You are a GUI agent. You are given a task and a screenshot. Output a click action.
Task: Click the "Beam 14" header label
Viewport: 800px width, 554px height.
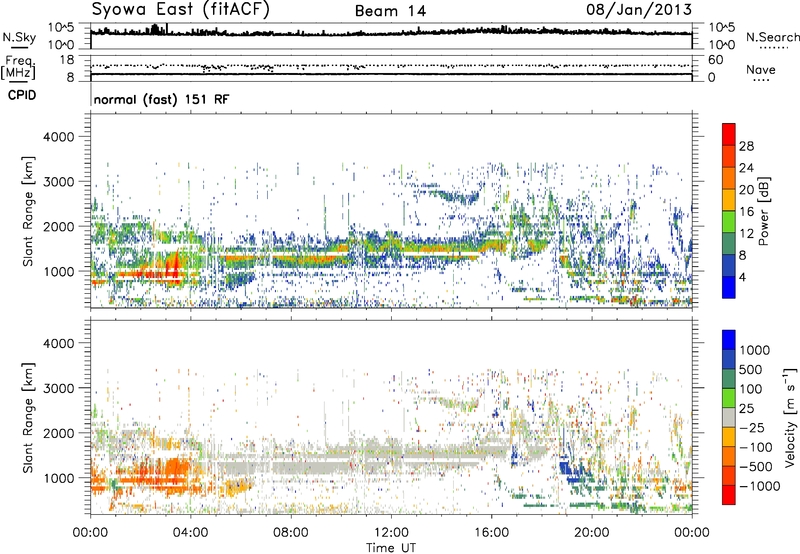[390, 11]
